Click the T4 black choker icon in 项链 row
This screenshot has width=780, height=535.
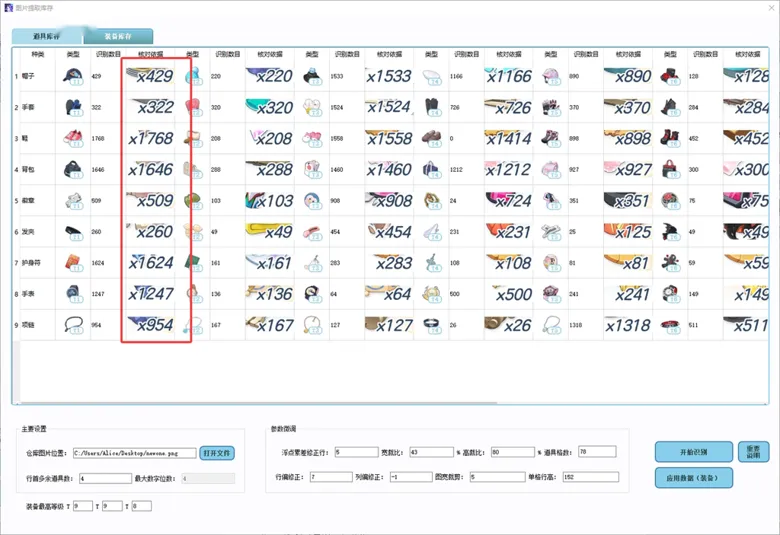(431, 325)
